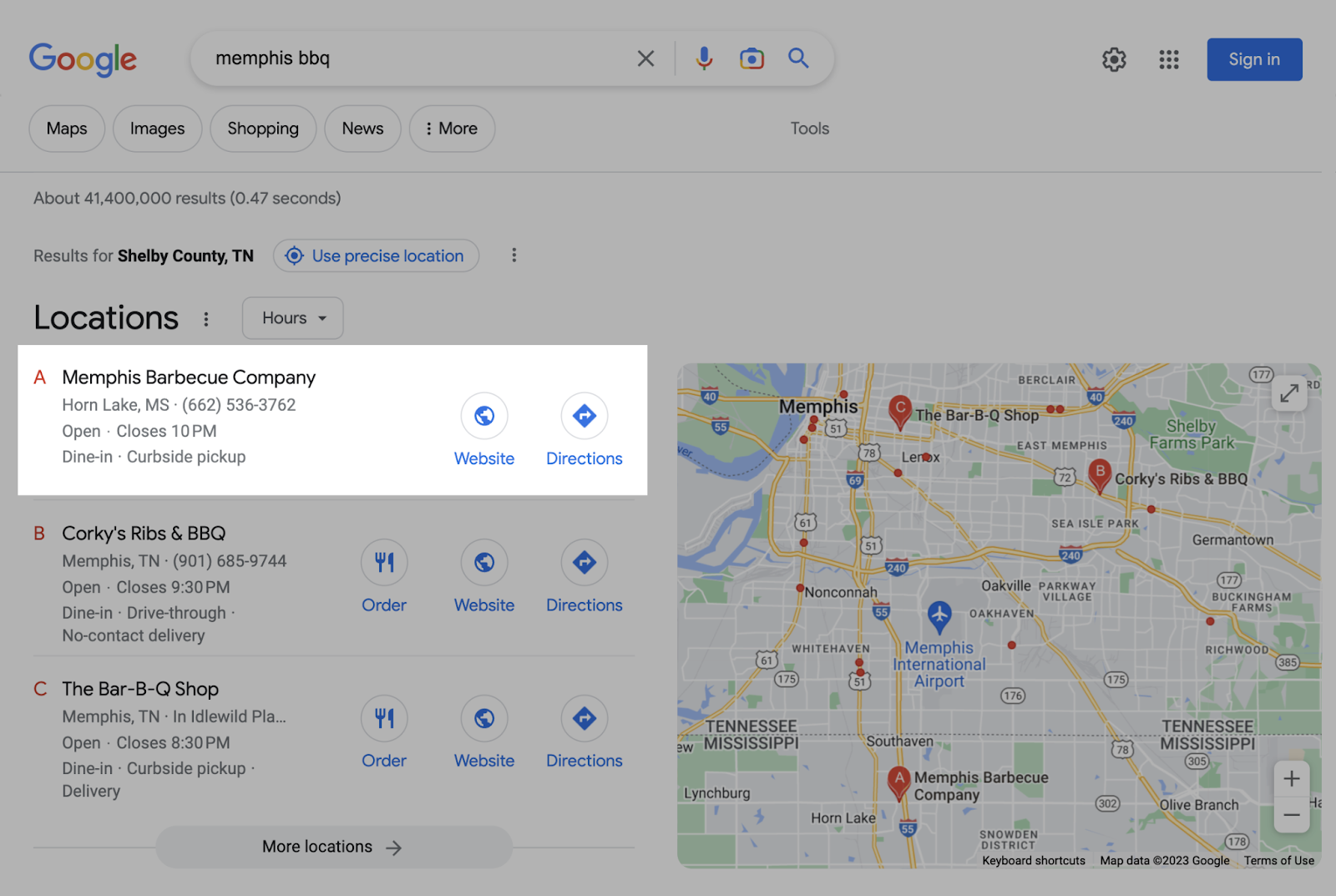
Task: Expand the map to full view
Action: pyautogui.click(x=1289, y=392)
